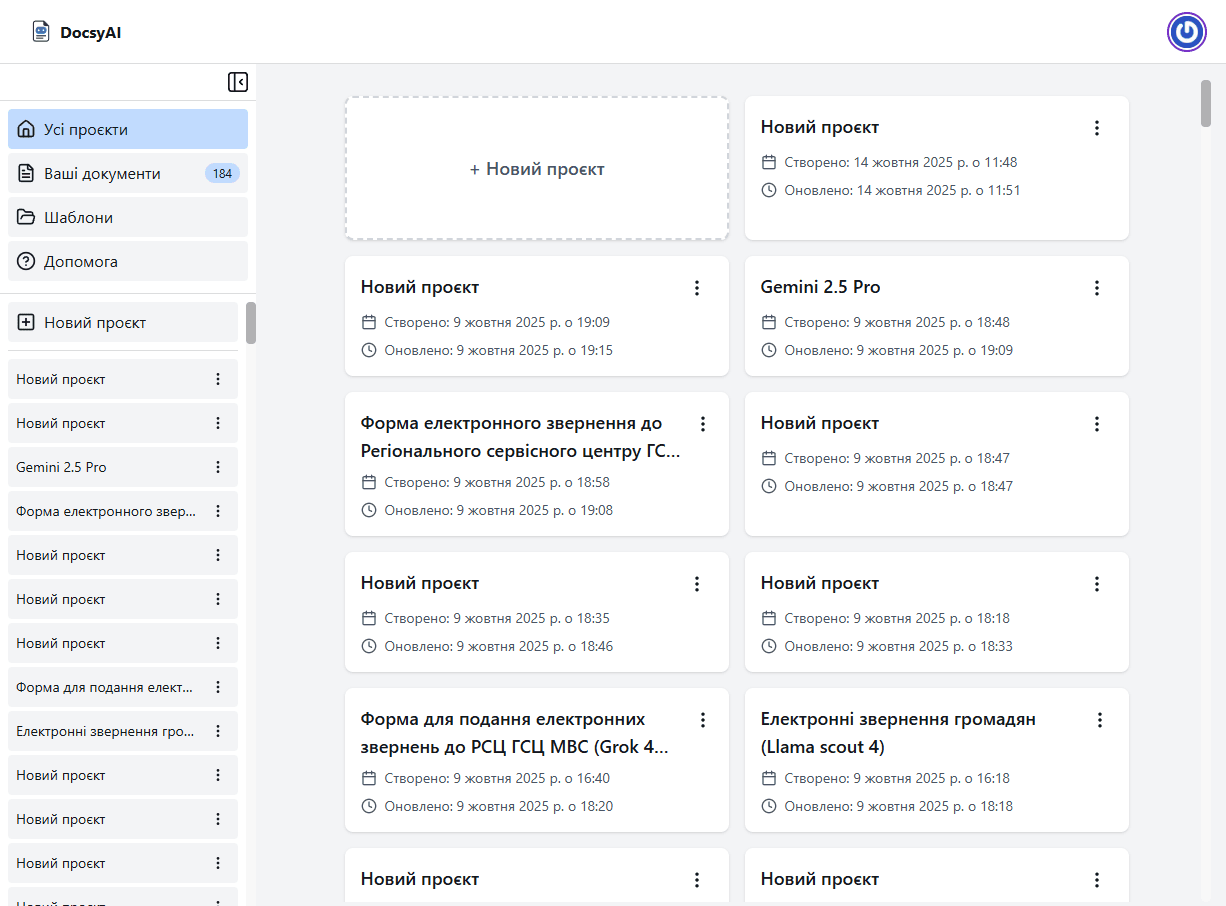Image resolution: width=1226 pixels, height=906 pixels.
Task: Click the sidebar project list scrollbar
Action: tap(251, 323)
